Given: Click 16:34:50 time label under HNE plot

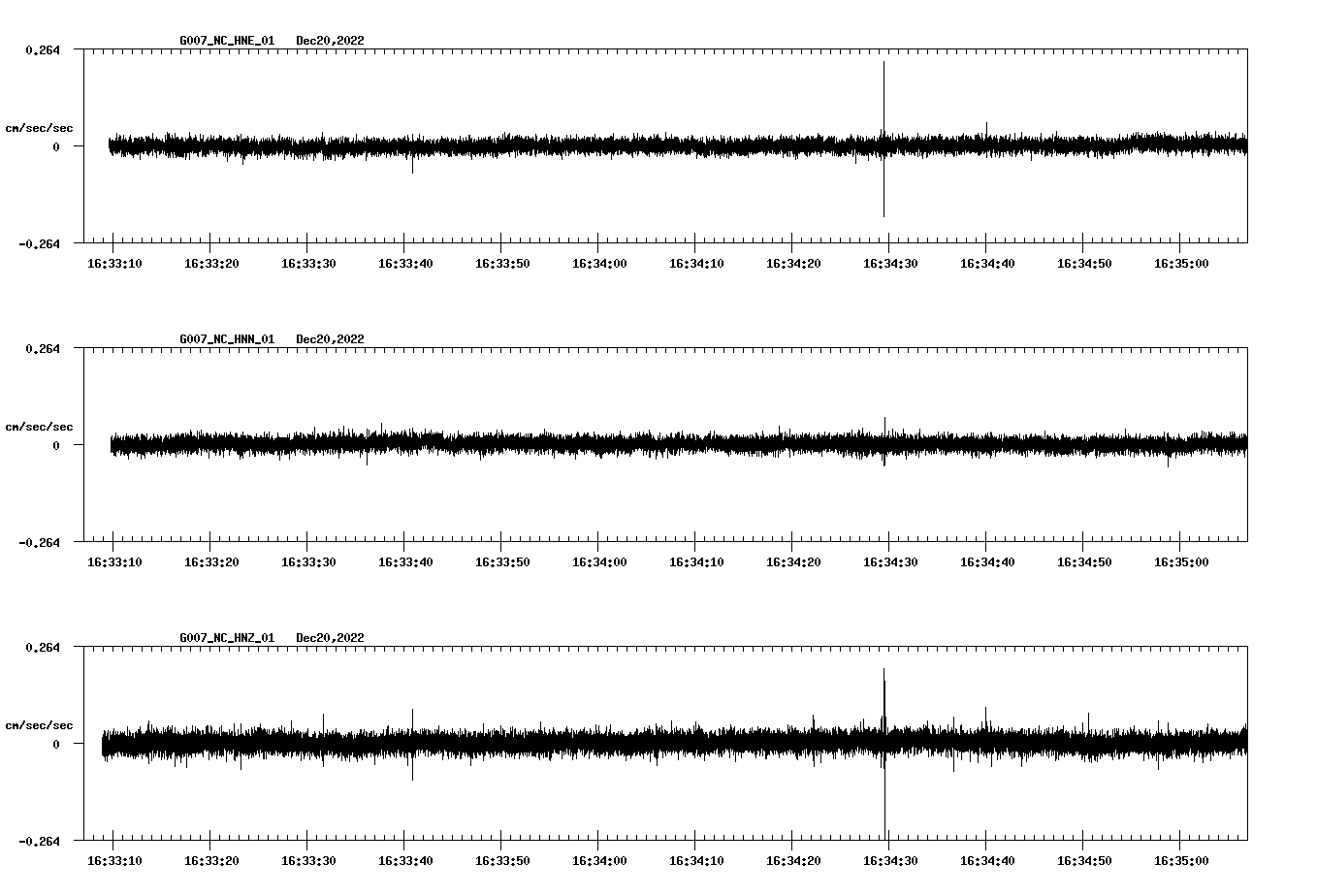Looking at the screenshot, I should pos(1084,264).
